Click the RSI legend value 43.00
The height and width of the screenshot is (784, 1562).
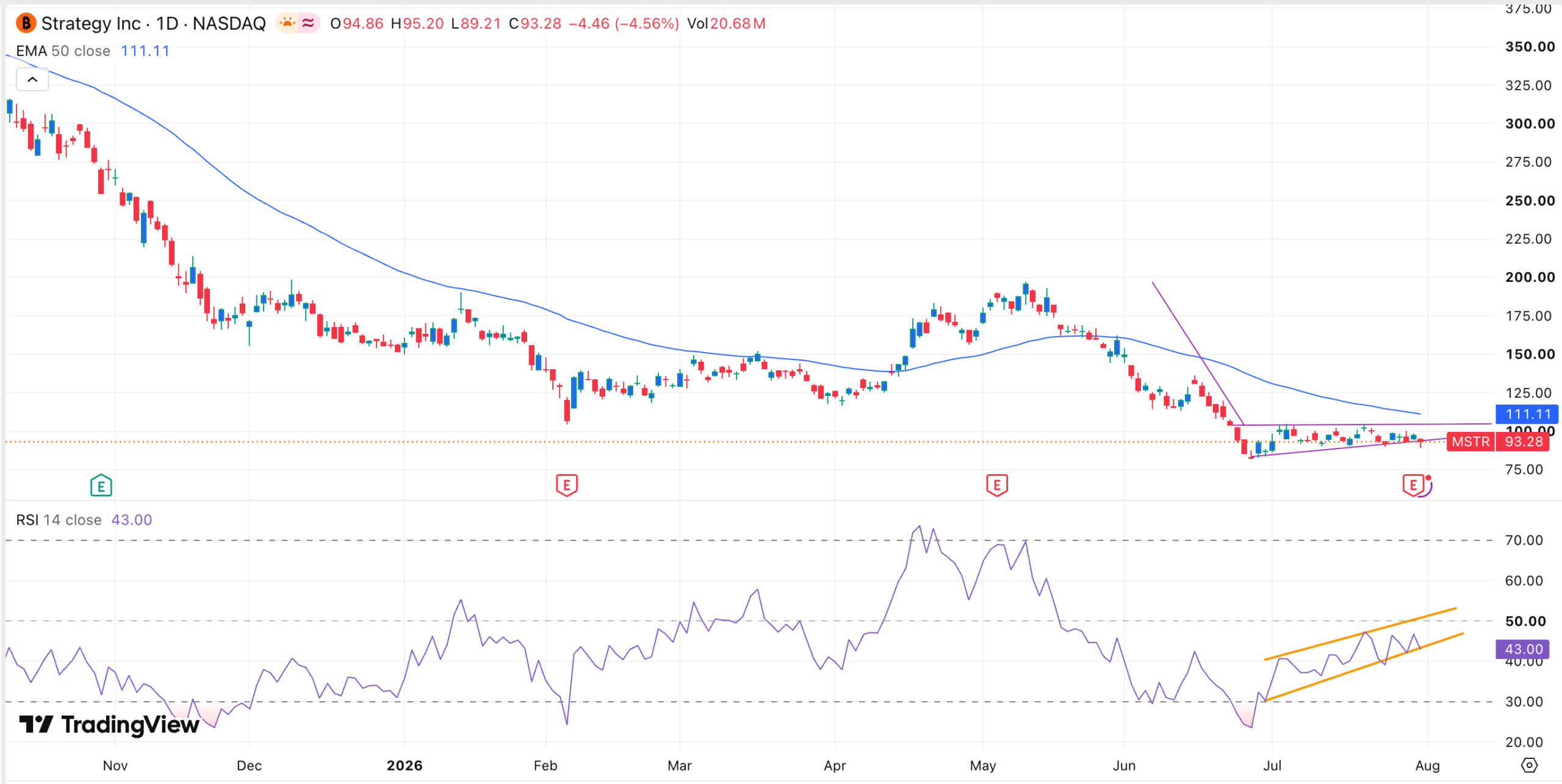(x=132, y=520)
